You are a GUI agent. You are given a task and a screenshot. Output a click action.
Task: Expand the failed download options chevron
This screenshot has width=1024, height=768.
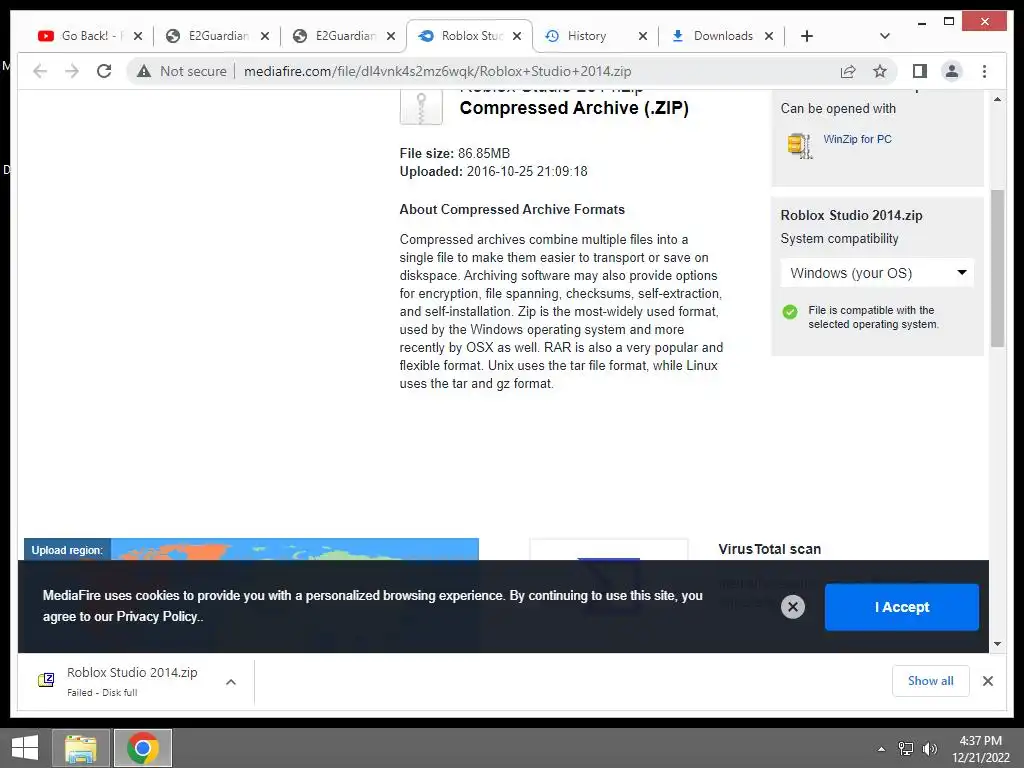[x=231, y=682]
